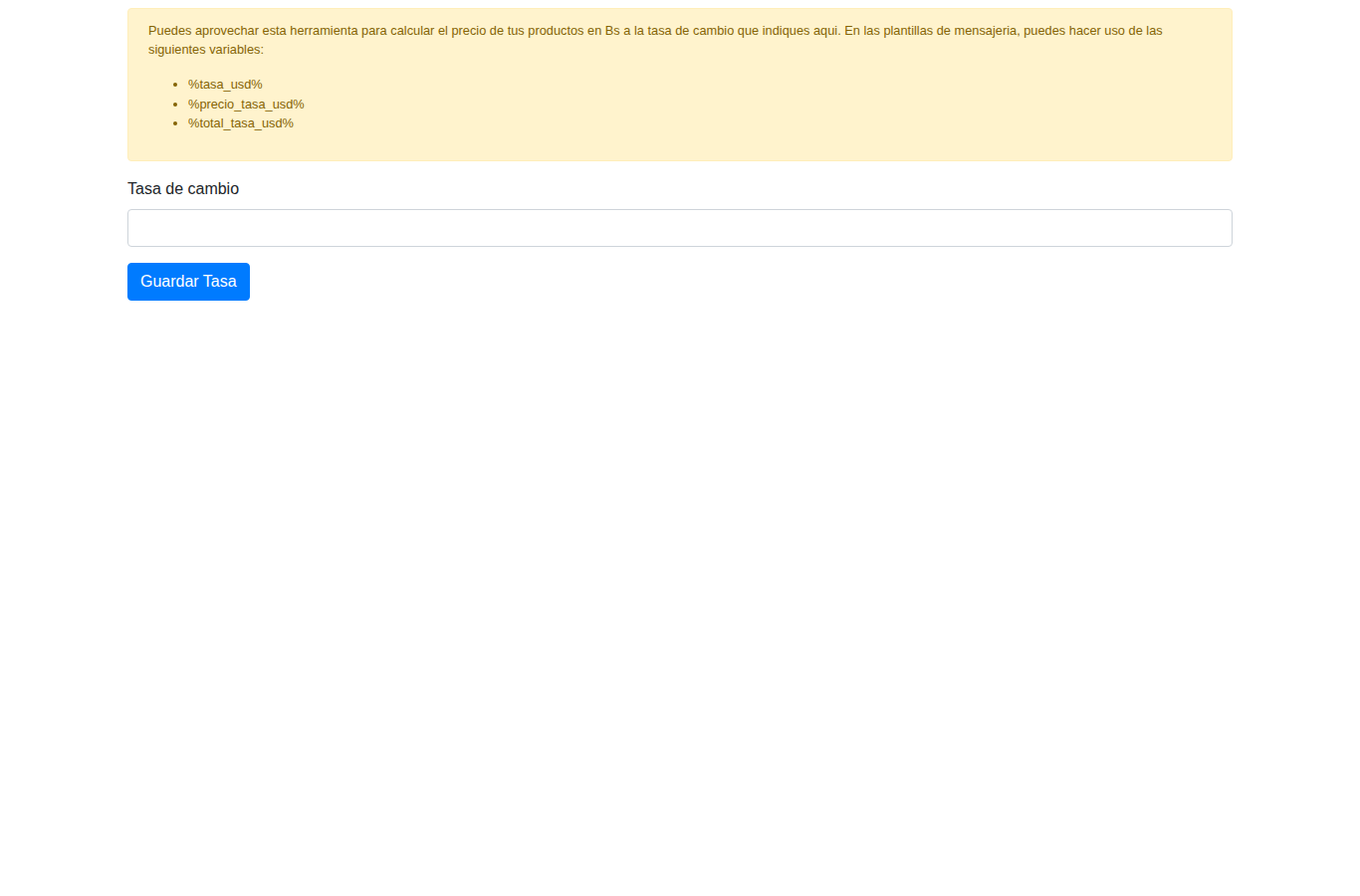Click the 'Tasa de cambio' field label
The image size is (1360, 896).
[183, 189]
